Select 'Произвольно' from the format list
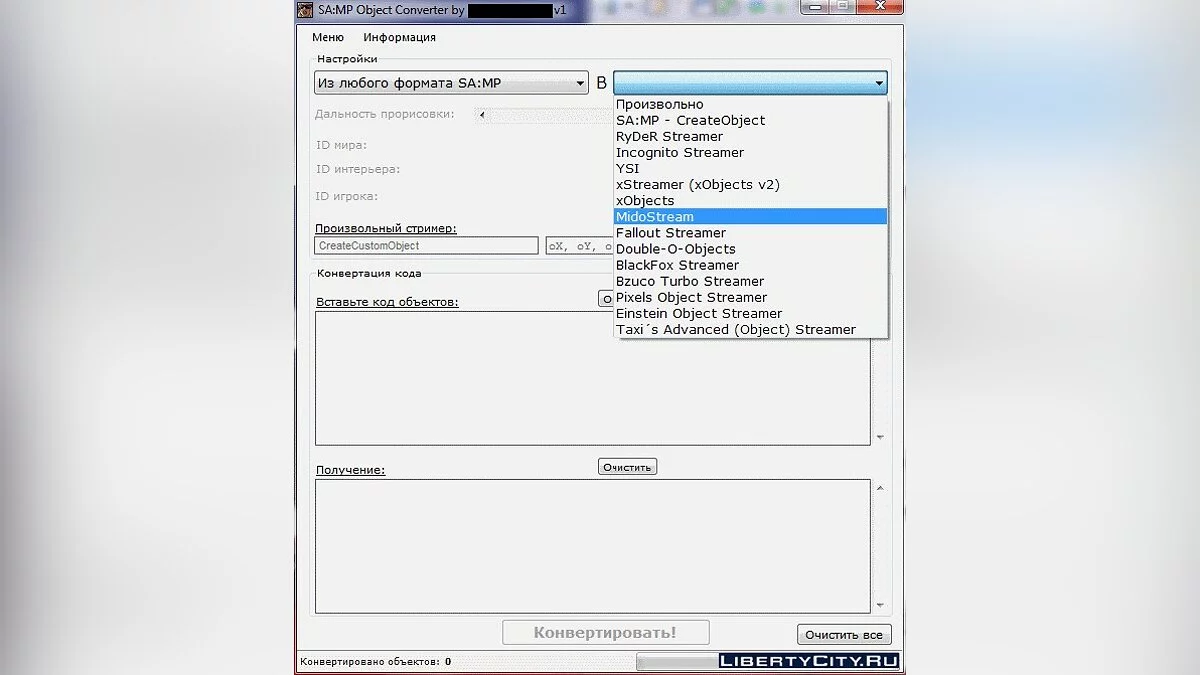Image resolution: width=1200 pixels, height=675 pixels. 659,104
